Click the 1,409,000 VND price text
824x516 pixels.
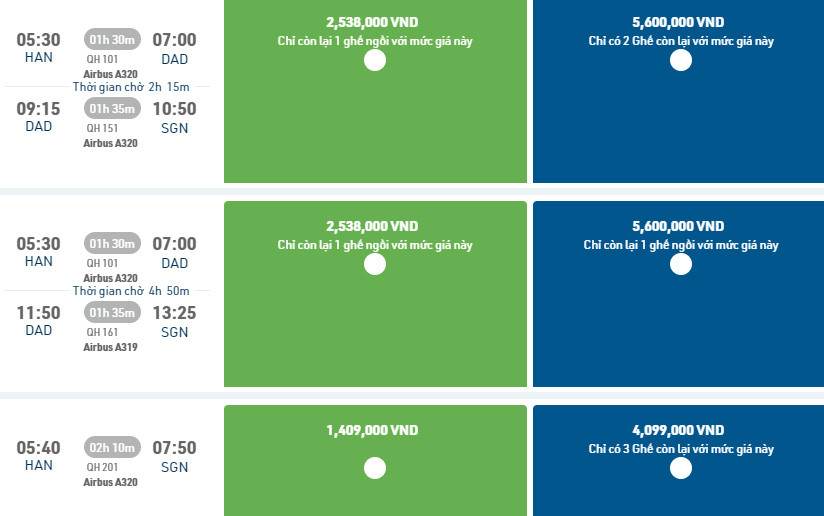point(372,430)
